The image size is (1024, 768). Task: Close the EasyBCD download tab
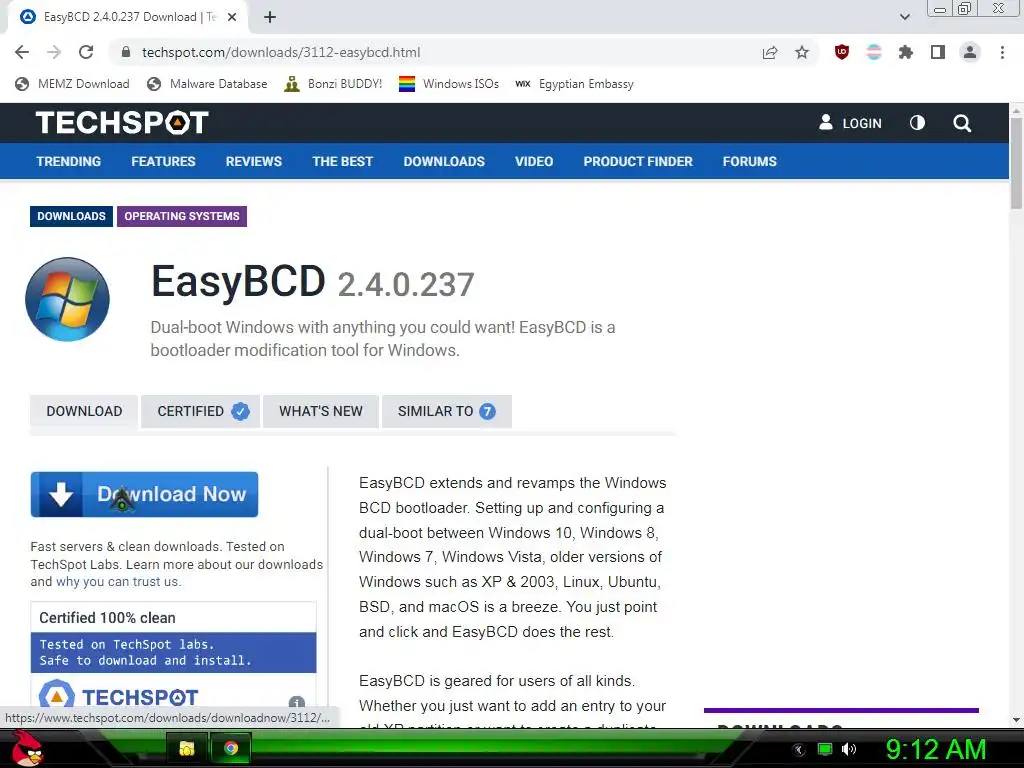(232, 17)
